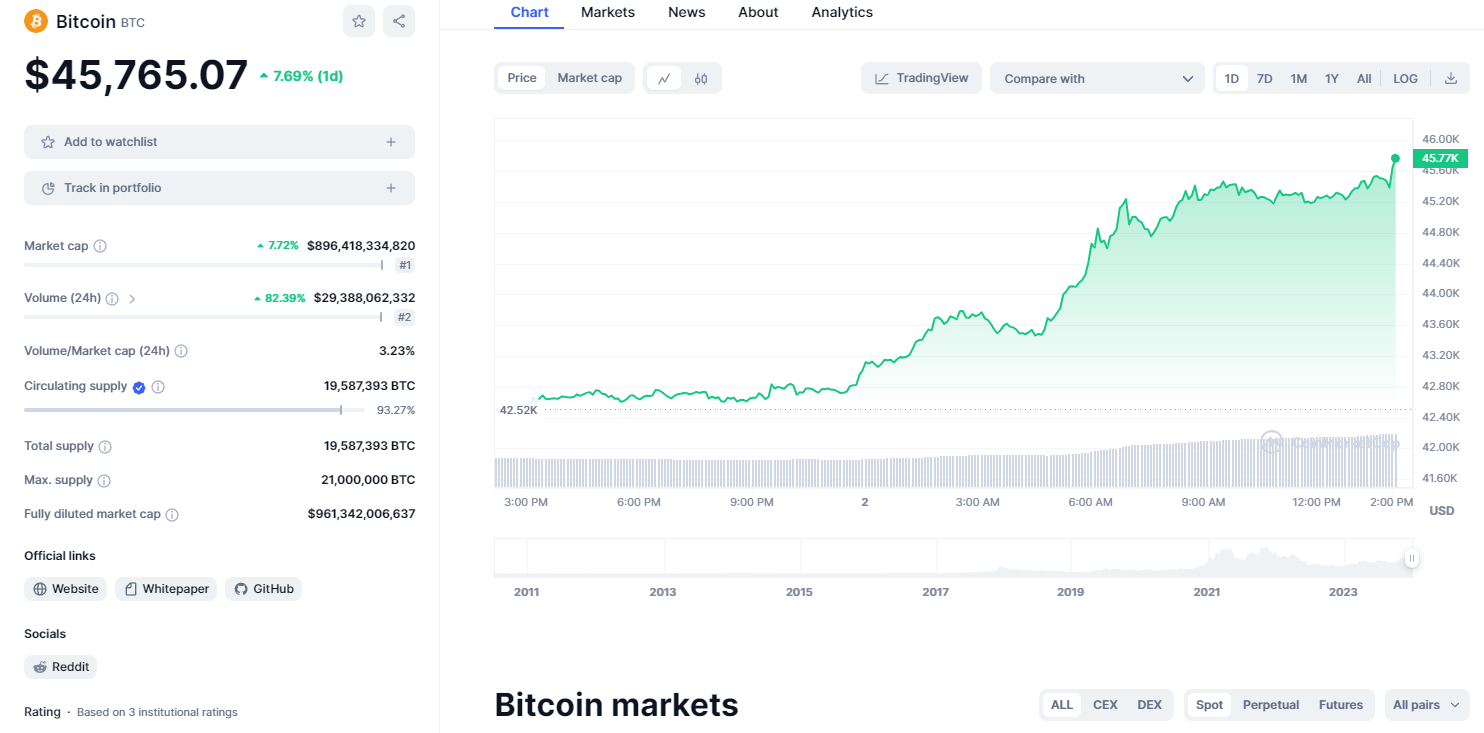This screenshot has height=733, width=1484.
Task: Star Bitcoin as a favorite
Action: (359, 21)
